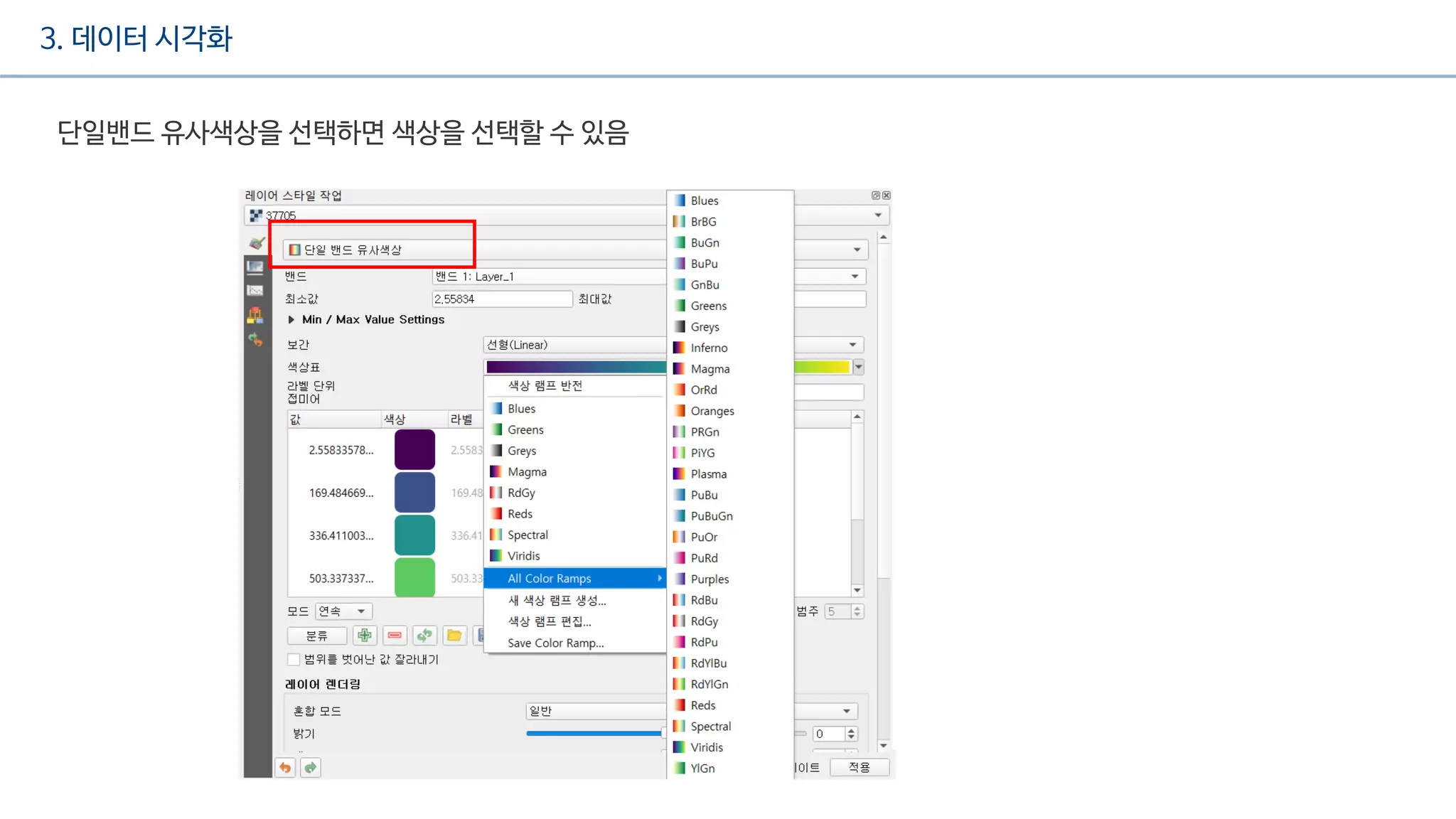The image size is (1456, 819).
Task: Click the 값 column header
Action: (x=334, y=419)
